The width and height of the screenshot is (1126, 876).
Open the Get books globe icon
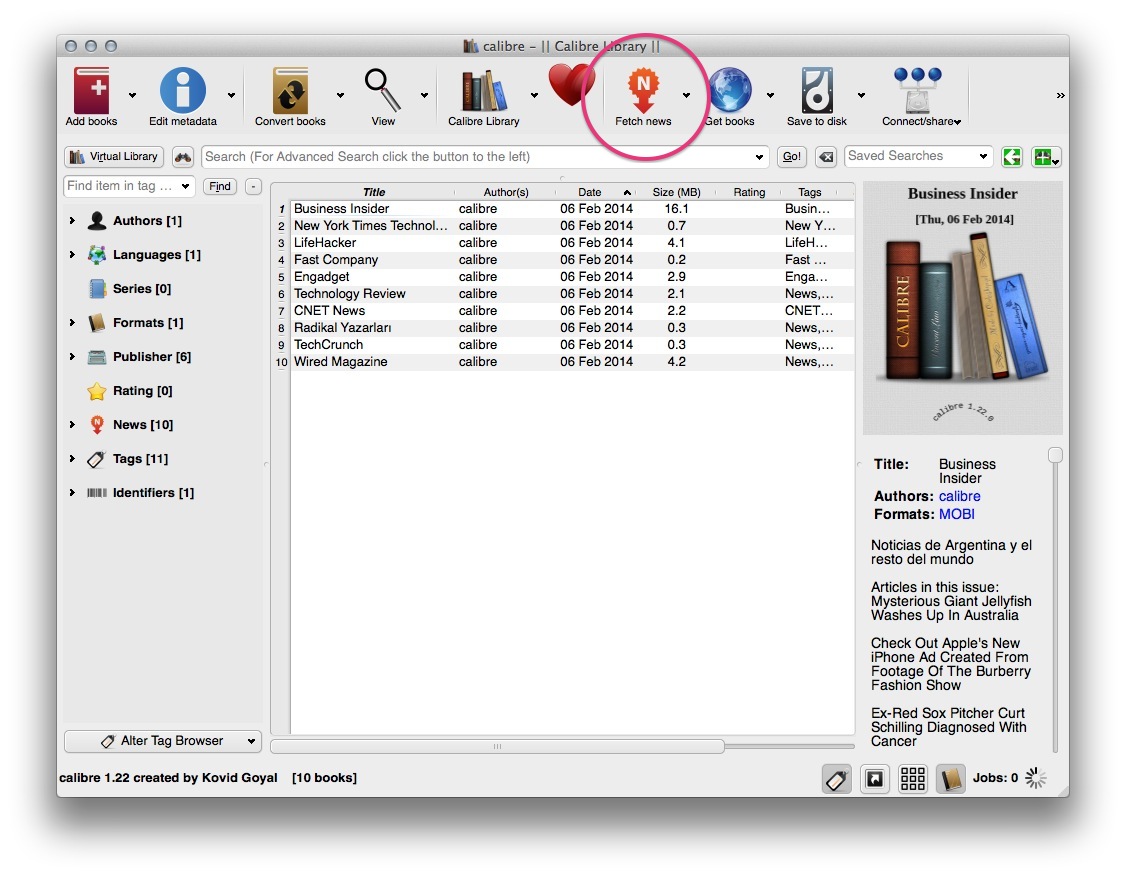point(730,90)
